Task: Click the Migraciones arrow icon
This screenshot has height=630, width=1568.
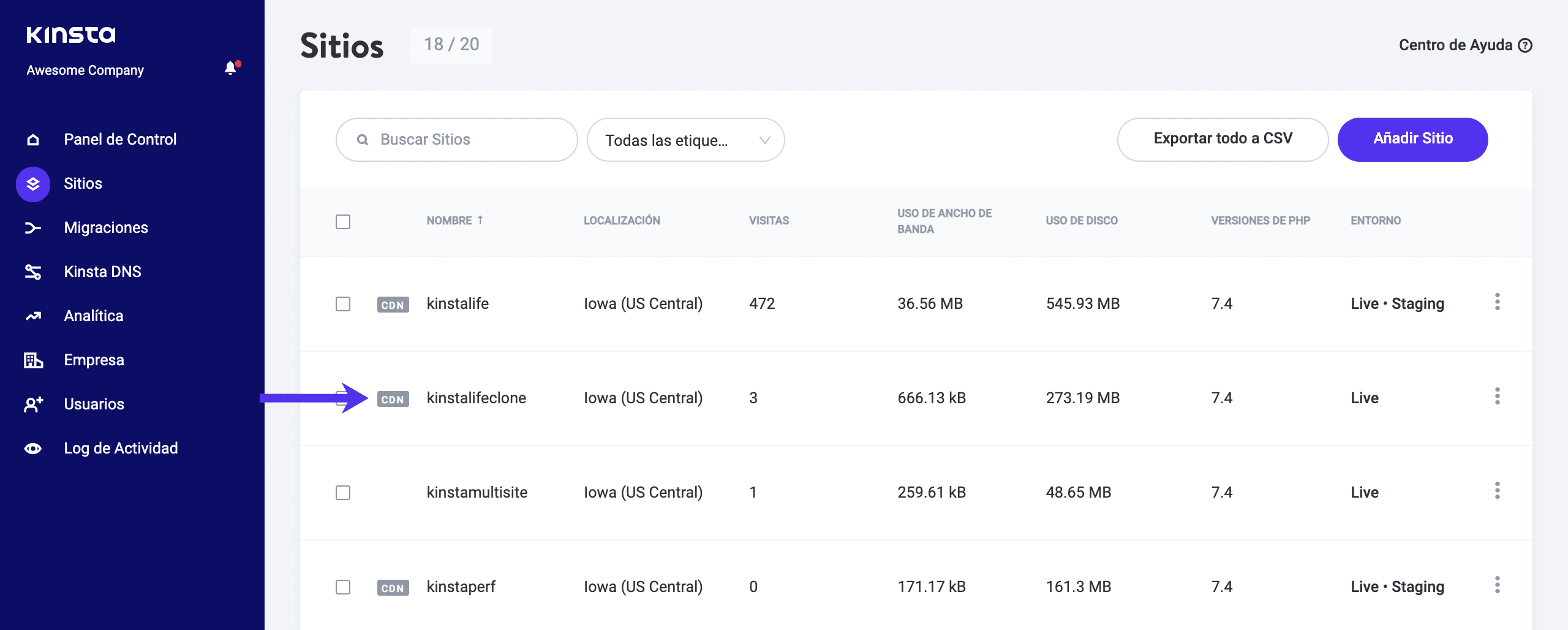Action: pos(33,228)
